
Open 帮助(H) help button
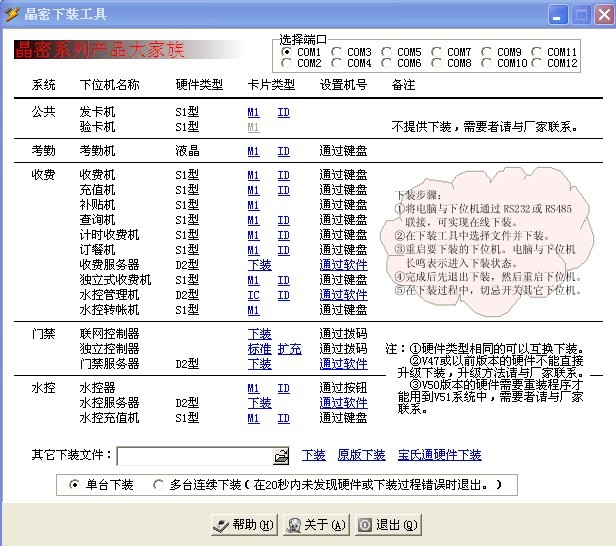[x=244, y=525]
